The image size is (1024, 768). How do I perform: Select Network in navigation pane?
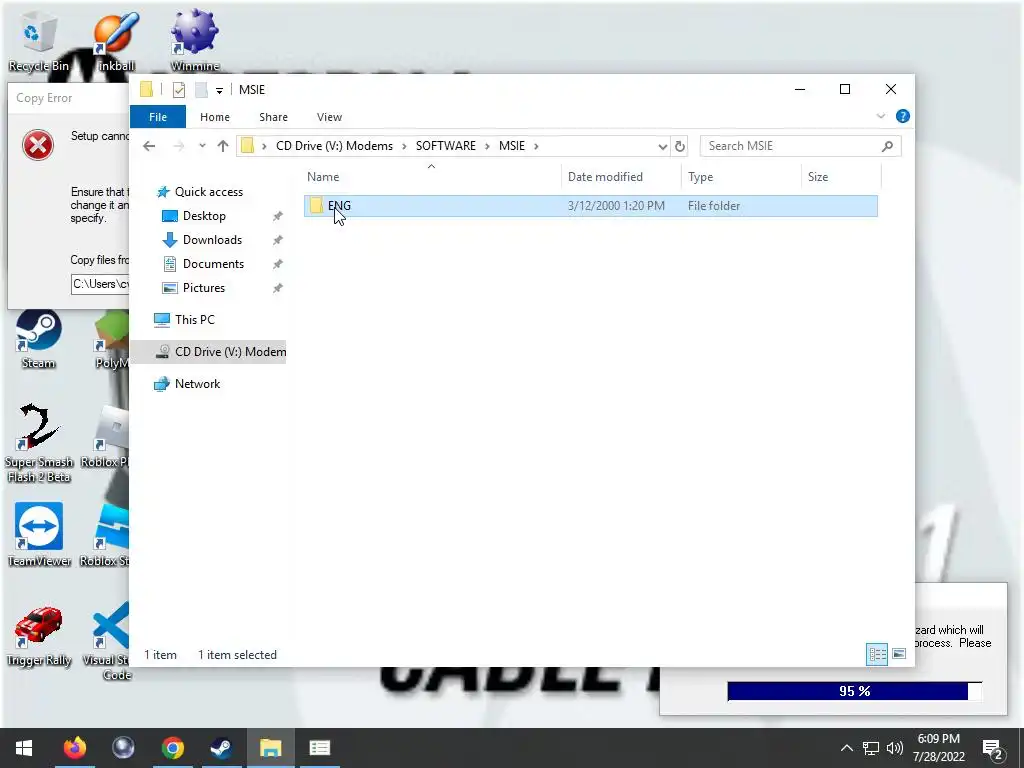click(197, 383)
